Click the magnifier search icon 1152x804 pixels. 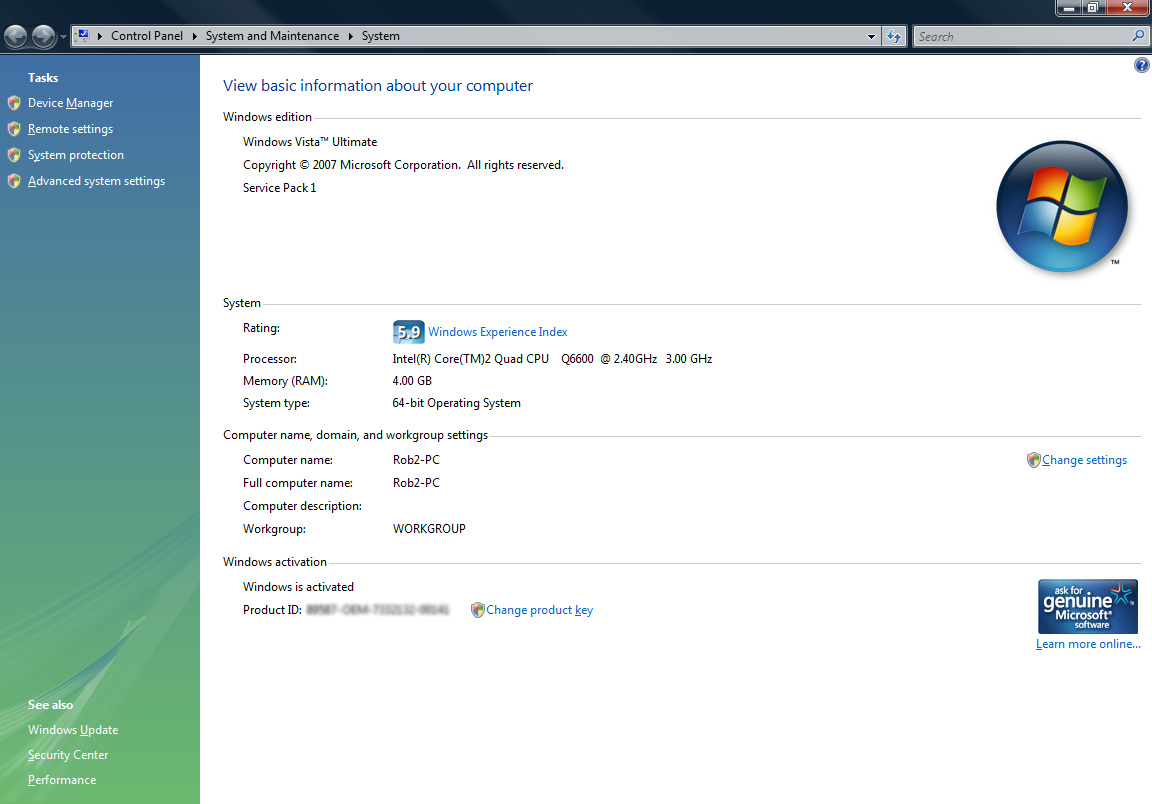click(x=1138, y=35)
